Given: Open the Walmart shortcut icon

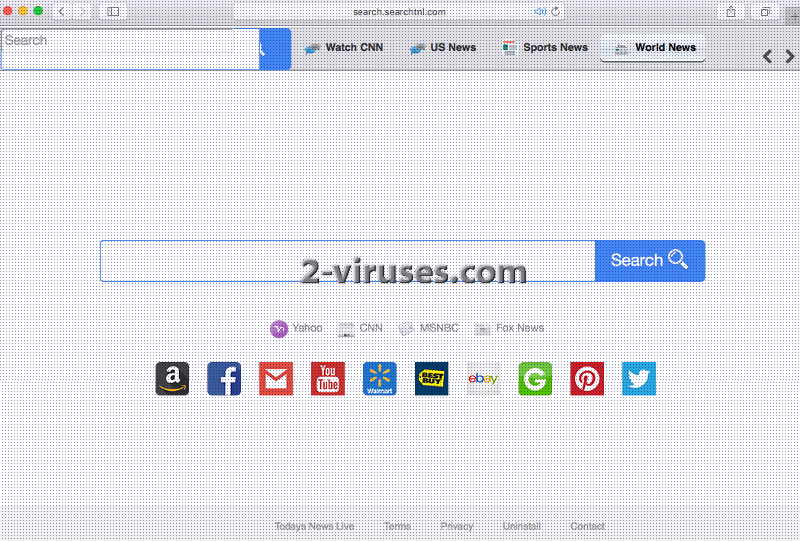Looking at the screenshot, I should [380, 379].
